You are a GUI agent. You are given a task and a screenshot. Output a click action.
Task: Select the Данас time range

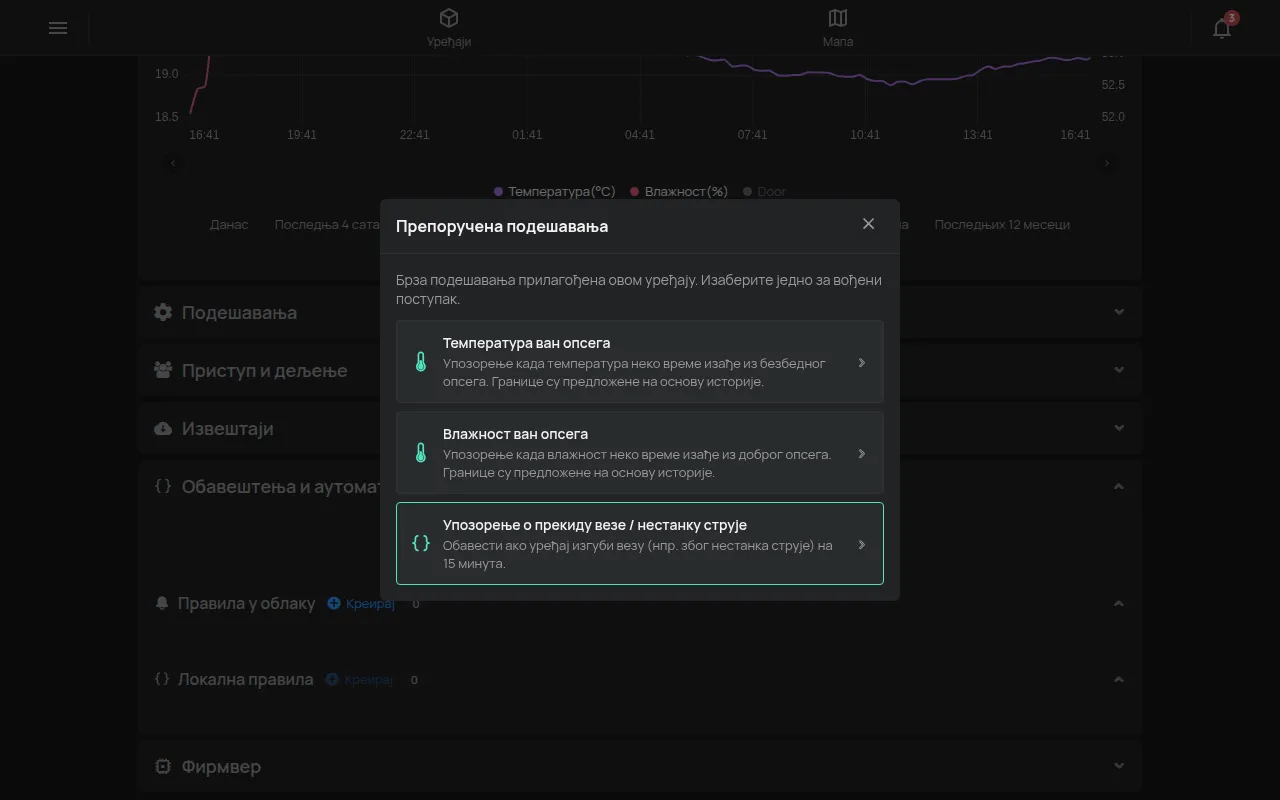(229, 224)
